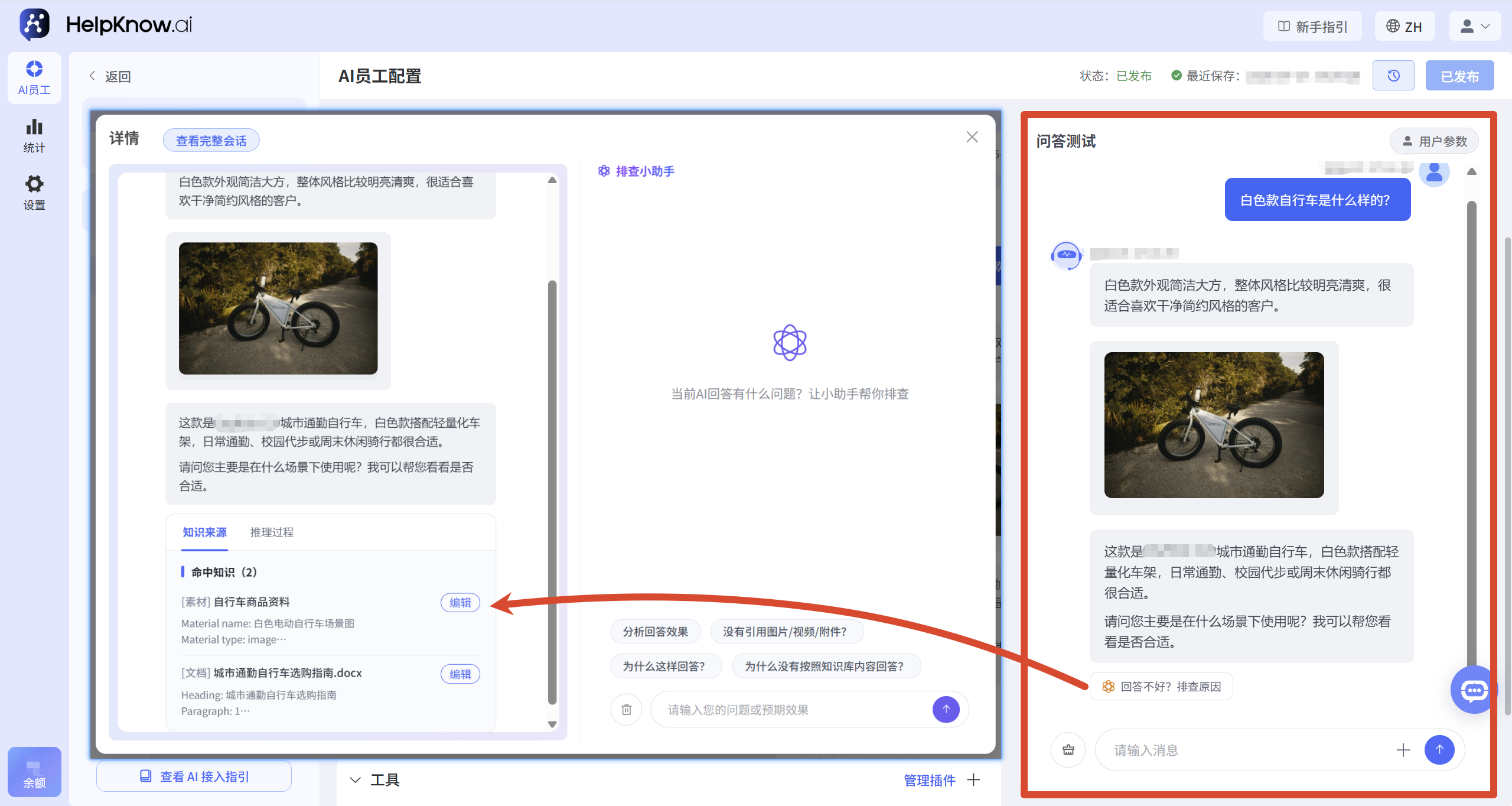
Task: Click the version history clock icon
Action: tap(1393, 76)
